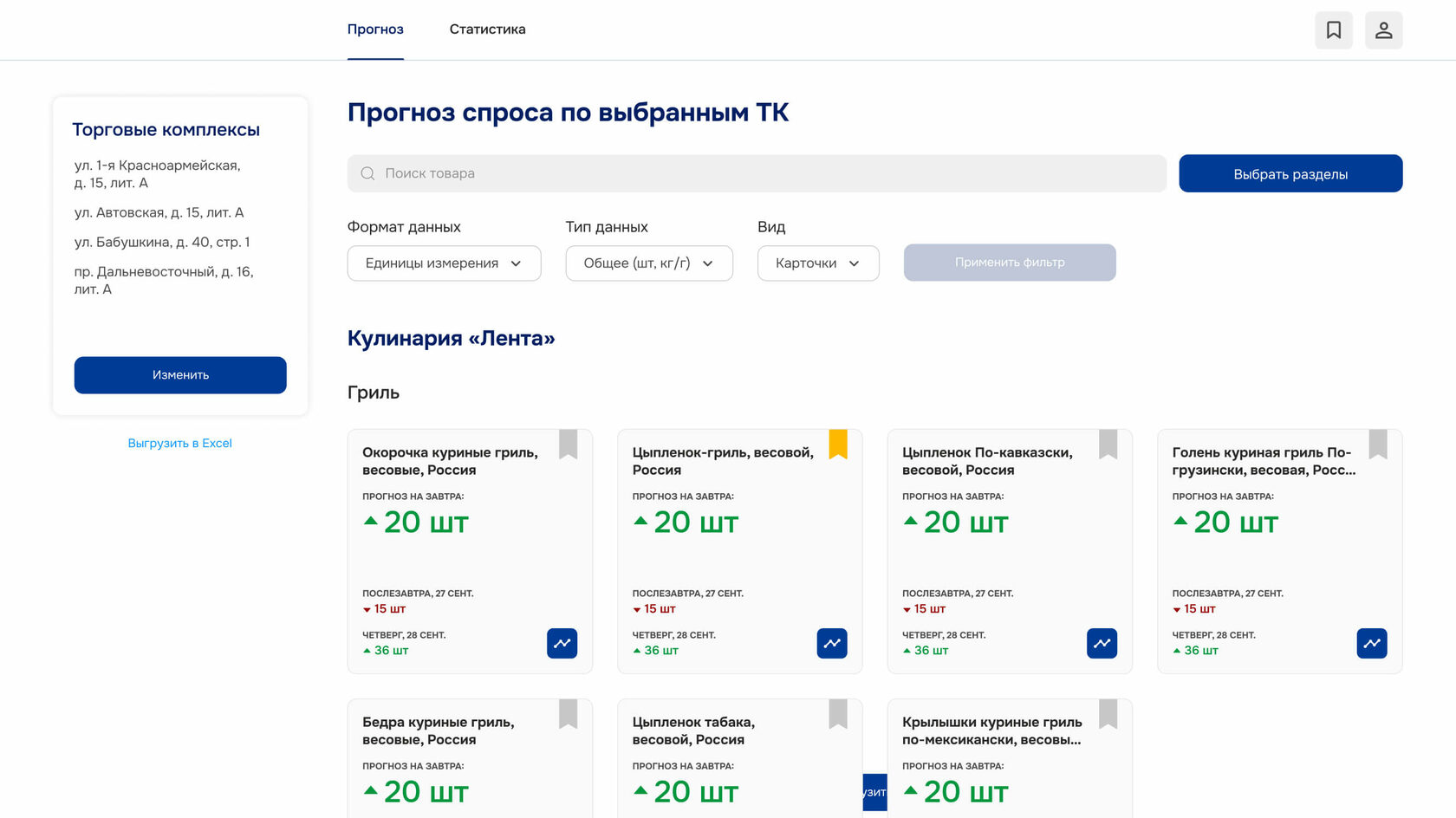The image size is (1456, 818).
Task: Select the Прогноз tab
Action: pyautogui.click(x=375, y=29)
